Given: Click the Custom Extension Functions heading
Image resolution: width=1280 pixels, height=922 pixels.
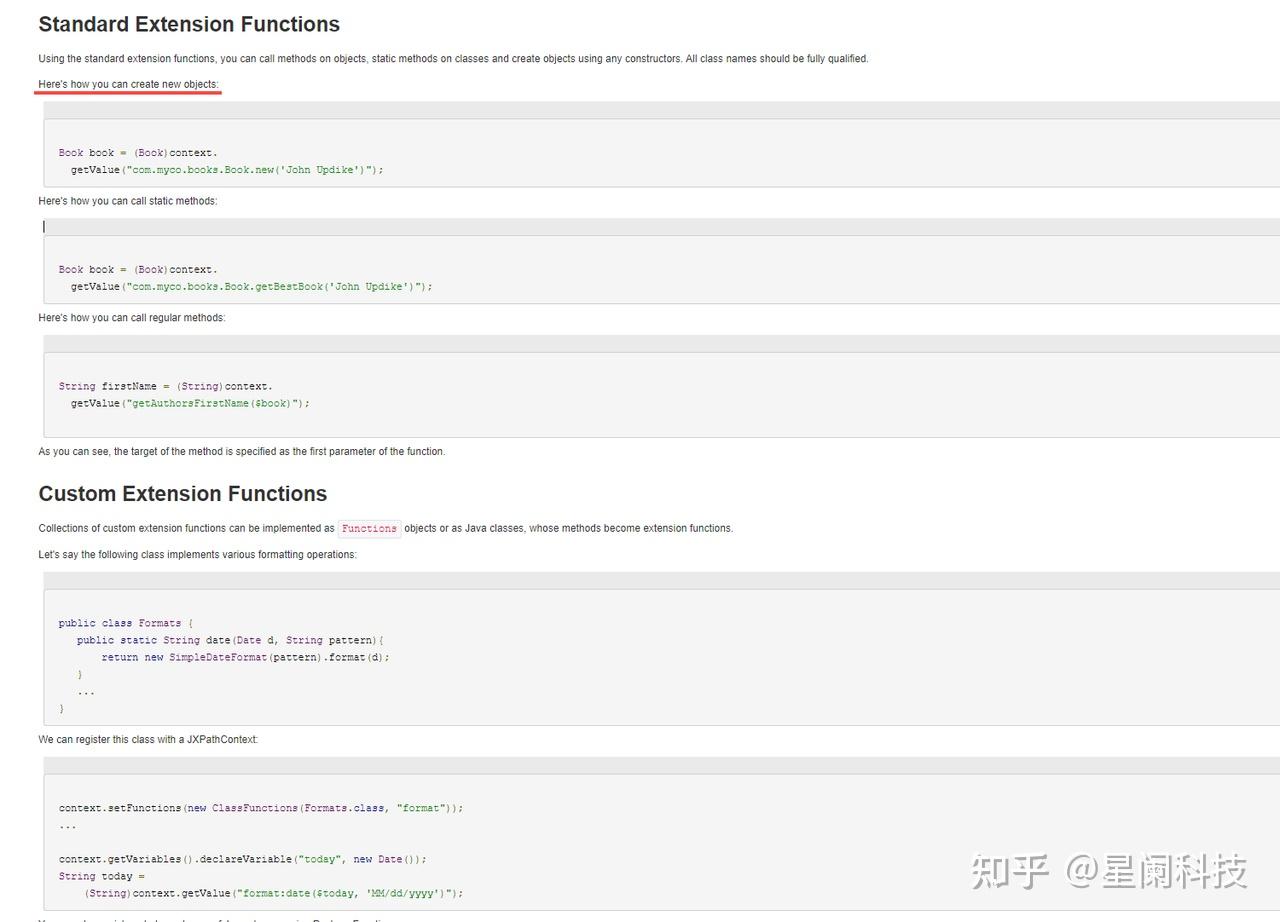Looking at the screenshot, I should (182, 493).
